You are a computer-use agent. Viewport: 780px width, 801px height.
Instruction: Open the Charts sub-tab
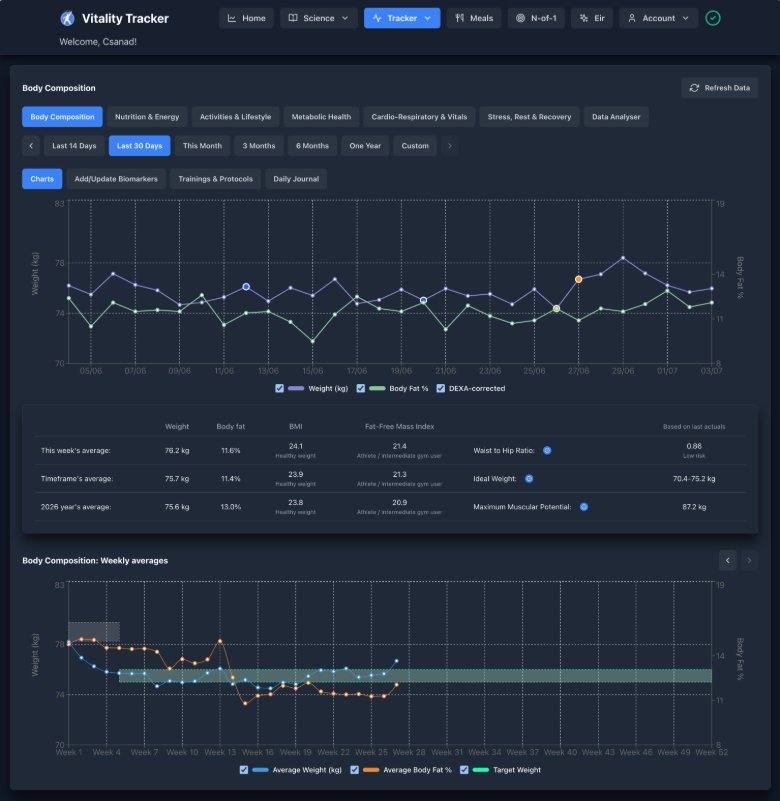pyautogui.click(x=42, y=179)
